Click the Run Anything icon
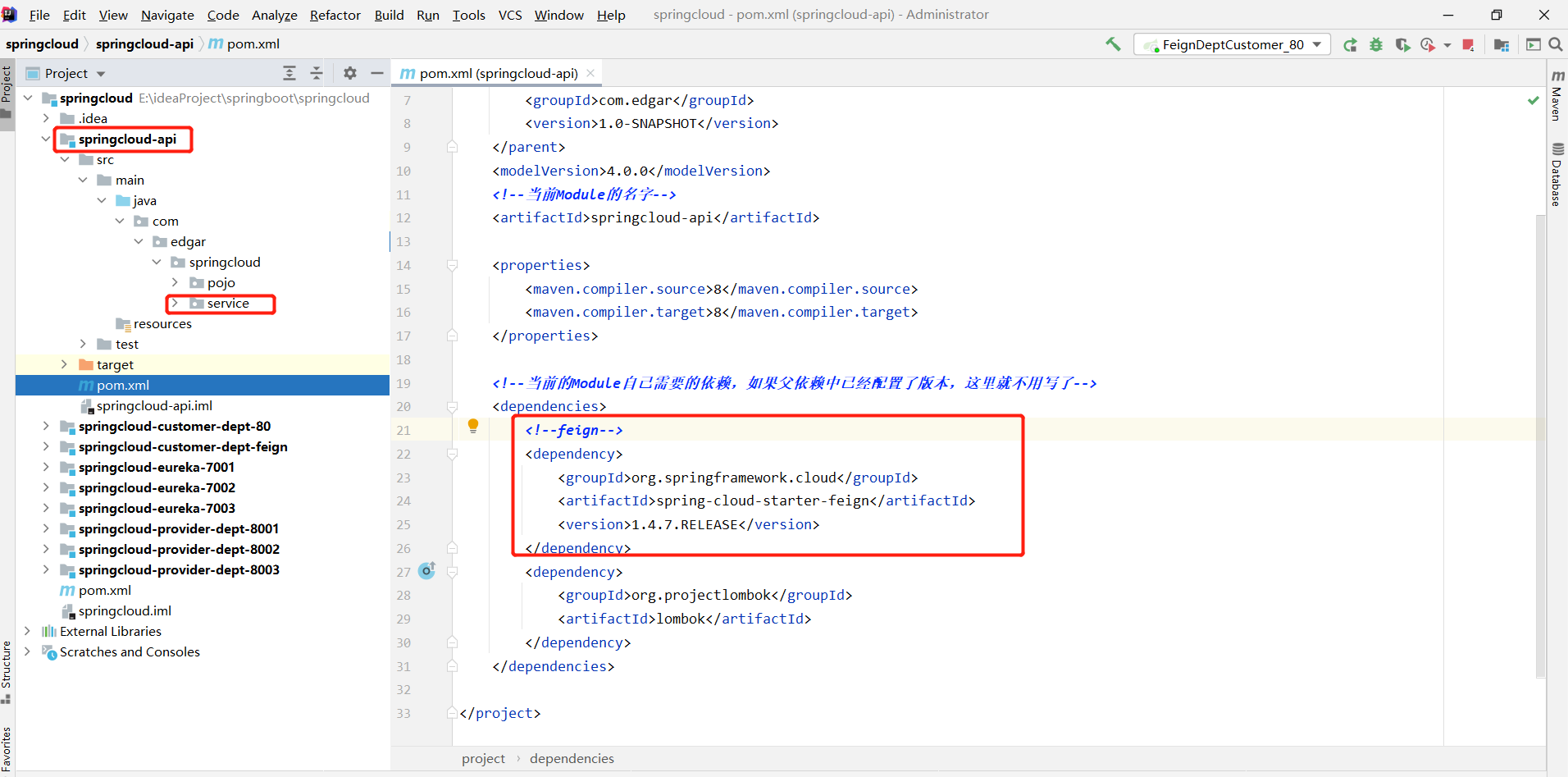The width and height of the screenshot is (1568, 777). coord(1533,44)
